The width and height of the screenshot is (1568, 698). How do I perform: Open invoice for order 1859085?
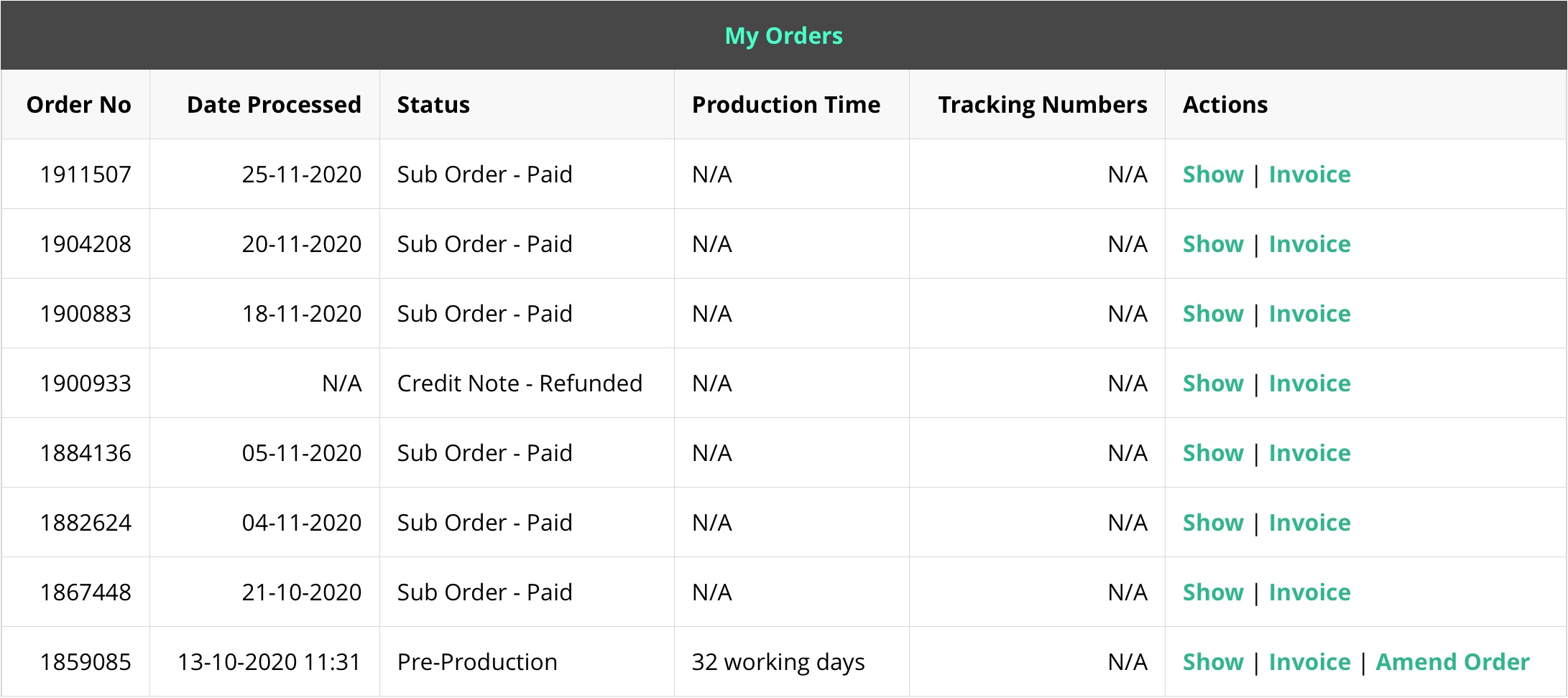point(1309,662)
